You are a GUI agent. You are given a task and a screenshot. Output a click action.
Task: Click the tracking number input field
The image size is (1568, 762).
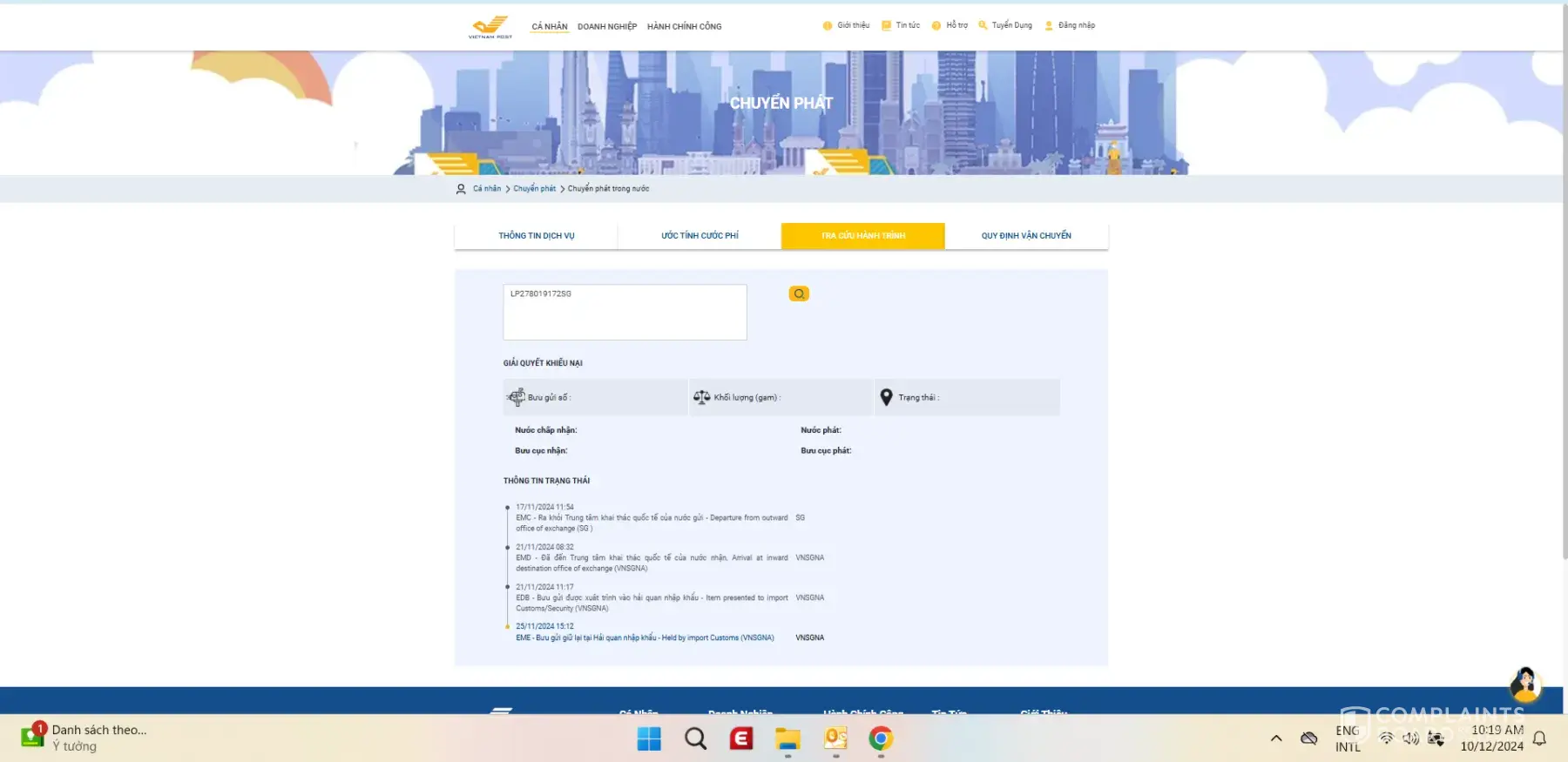[625, 312]
